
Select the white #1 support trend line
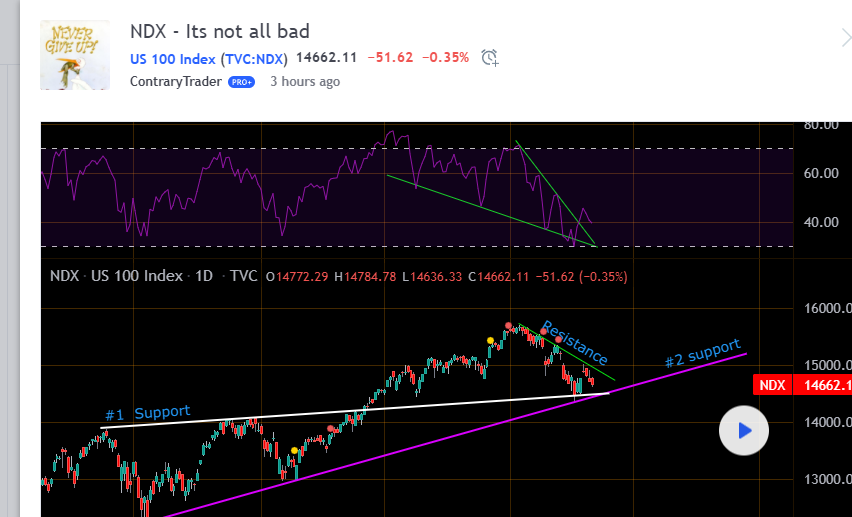click(300, 414)
